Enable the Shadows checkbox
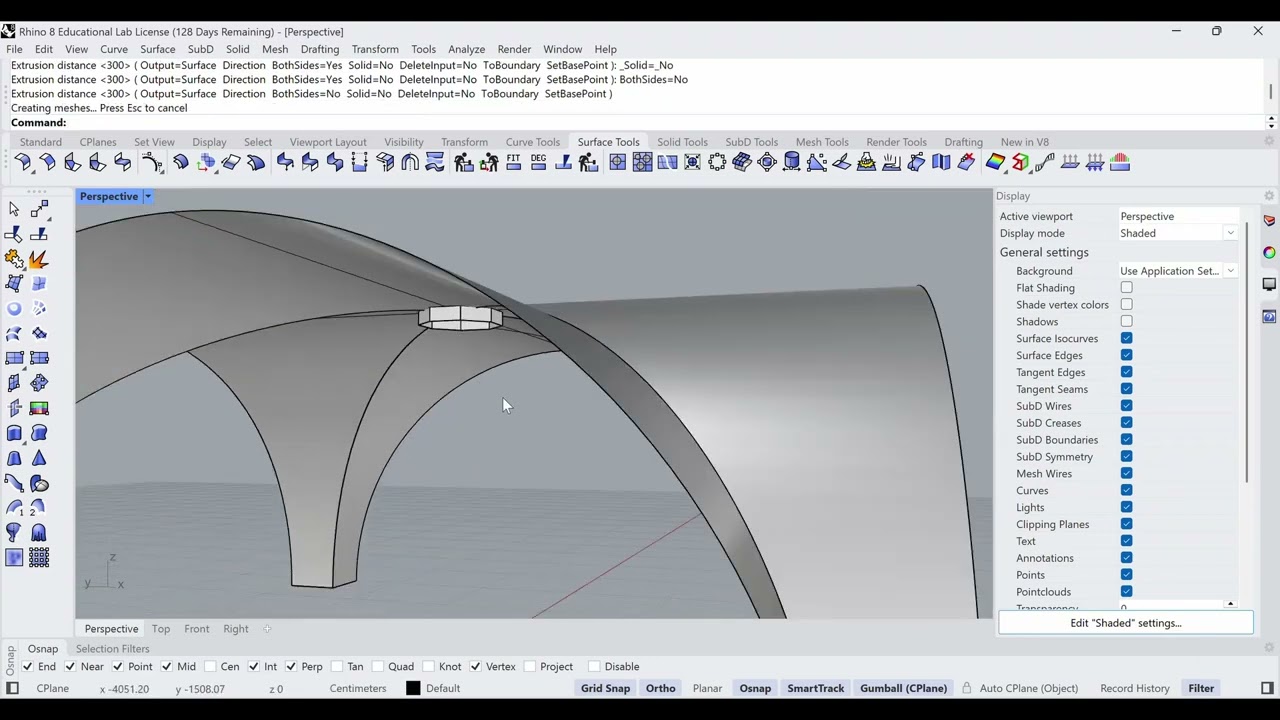 pyautogui.click(x=1126, y=321)
